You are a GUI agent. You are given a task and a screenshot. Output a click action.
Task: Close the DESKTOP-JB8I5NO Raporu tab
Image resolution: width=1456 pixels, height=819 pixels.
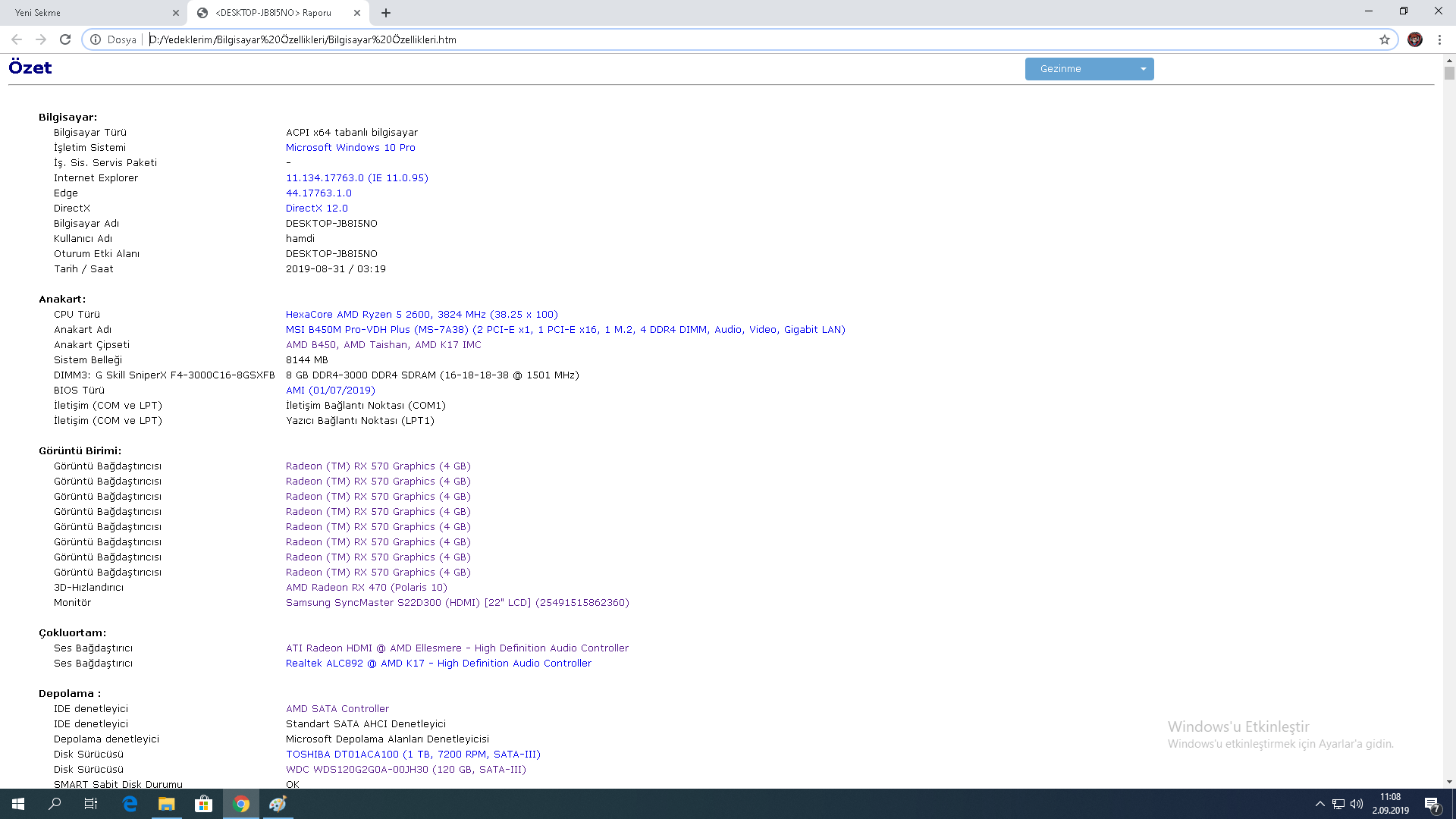click(x=357, y=13)
